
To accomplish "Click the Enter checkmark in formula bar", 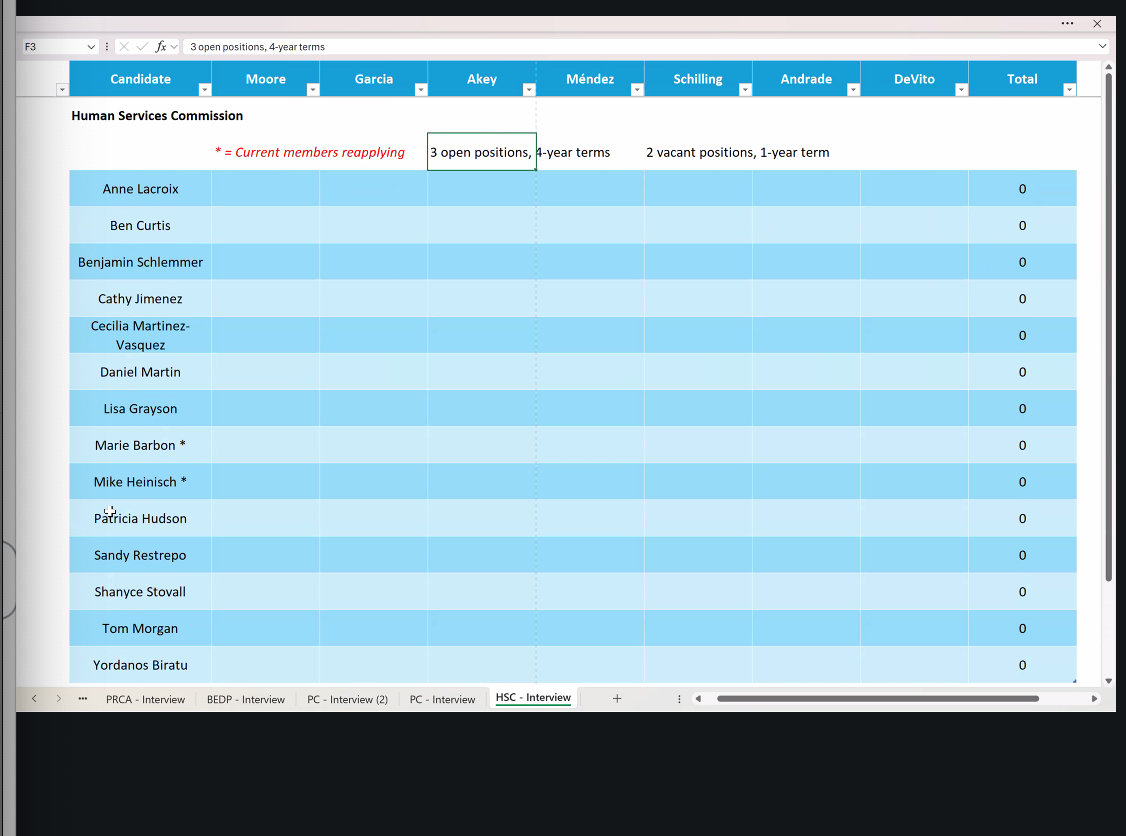I will click(x=142, y=47).
